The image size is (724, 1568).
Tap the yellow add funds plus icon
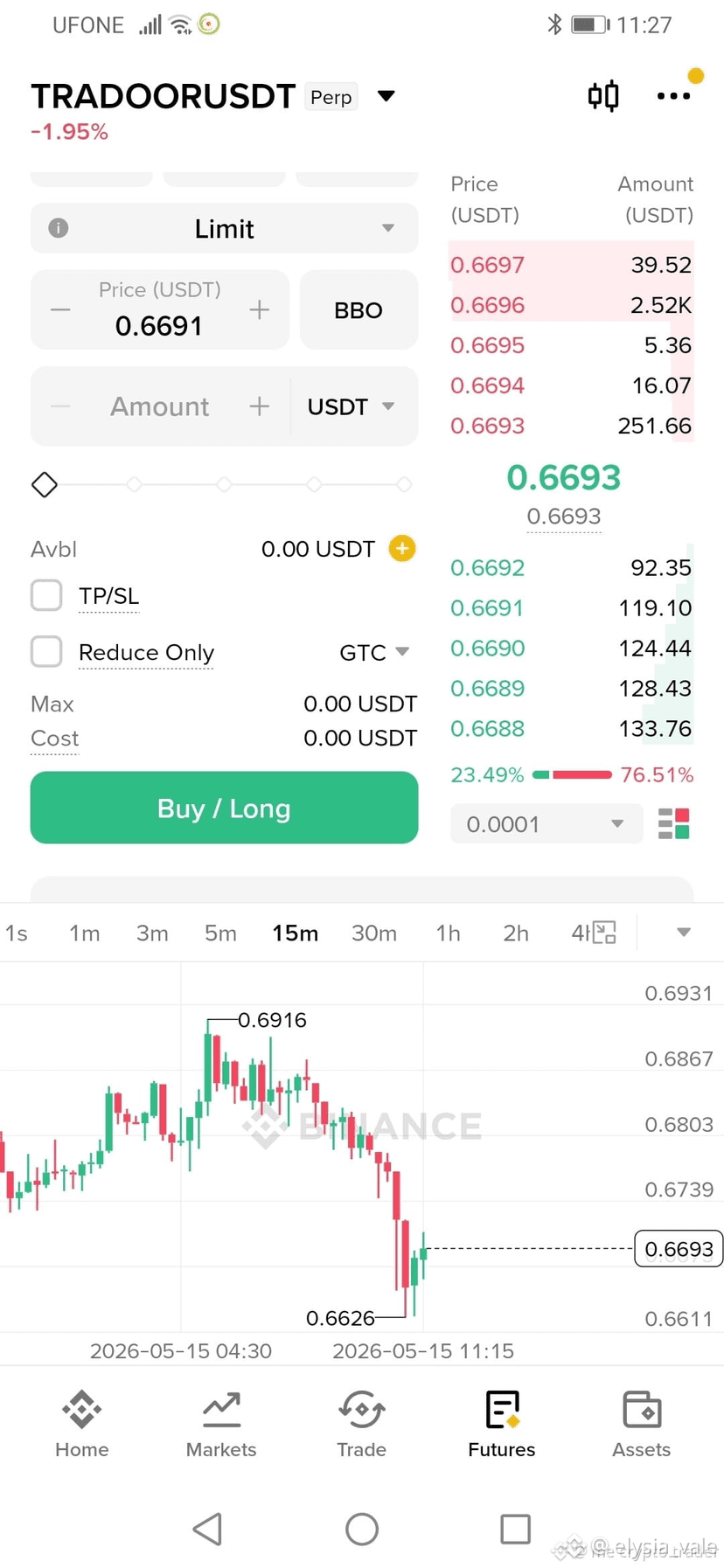402,549
